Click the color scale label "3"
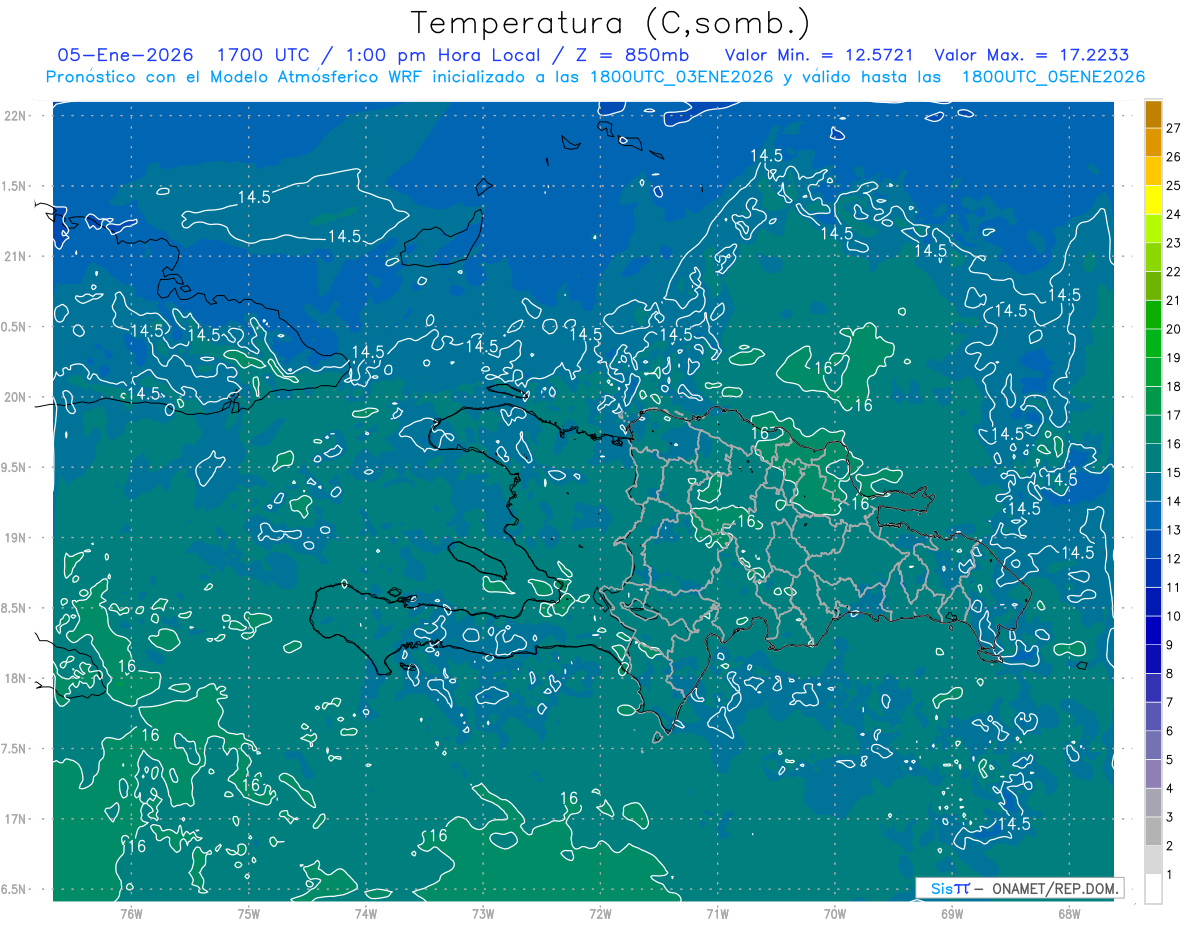 pyautogui.click(x=1170, y=818)
